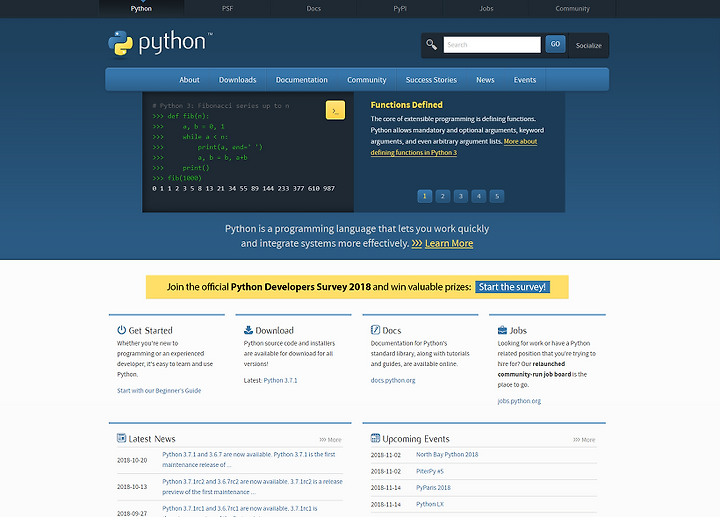Click the Get Started power icon
Viewport: 720px width, 517px height.
coord(121,330)
